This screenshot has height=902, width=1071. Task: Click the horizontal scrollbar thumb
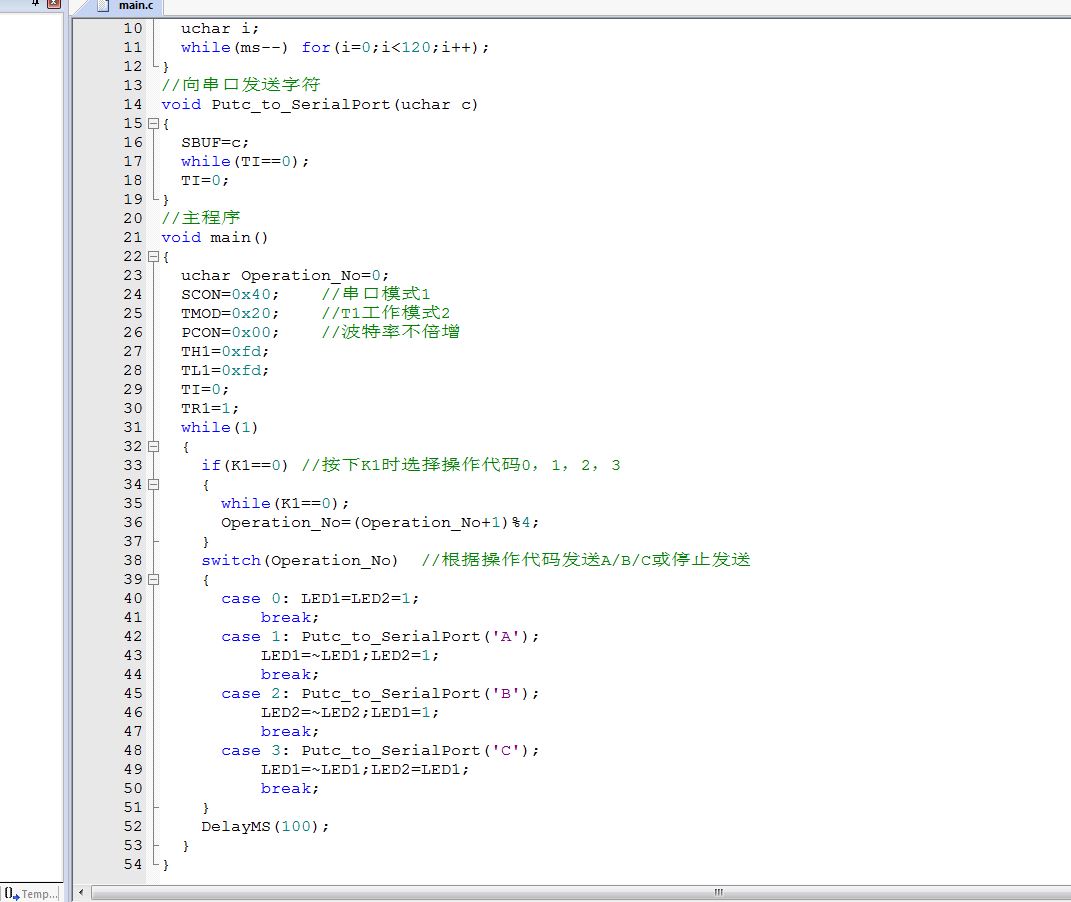717,892
